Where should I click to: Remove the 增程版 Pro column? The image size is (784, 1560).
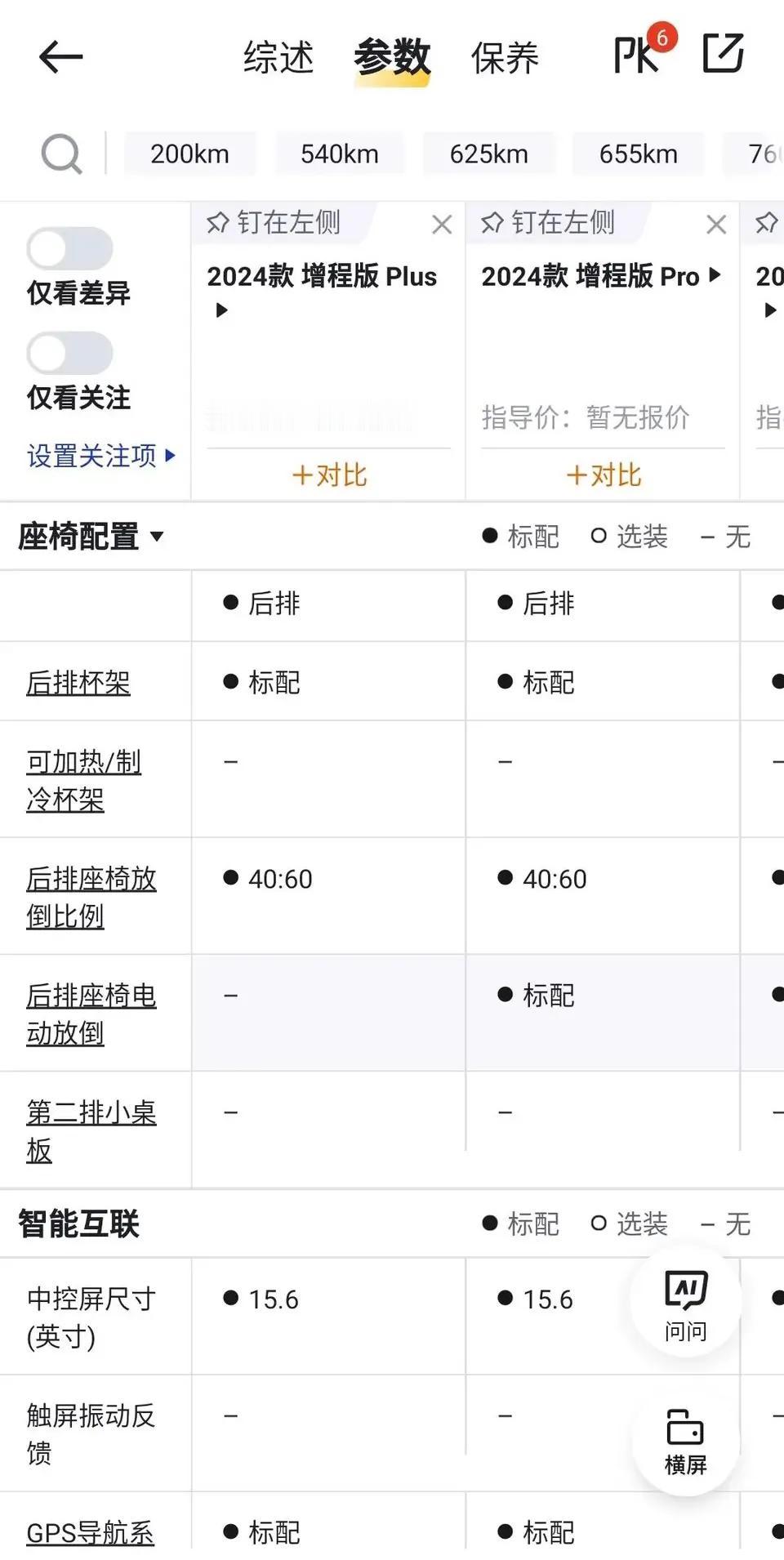coord(716,224)
